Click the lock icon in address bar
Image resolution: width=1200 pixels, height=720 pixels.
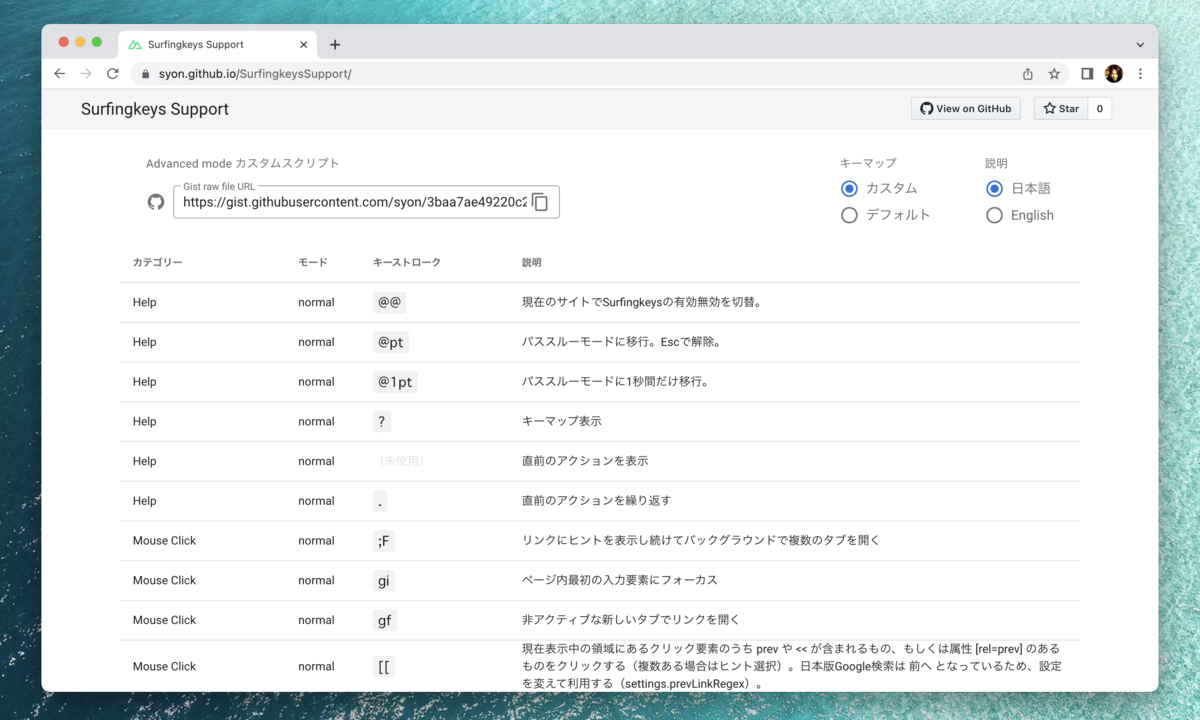point(146,74)
